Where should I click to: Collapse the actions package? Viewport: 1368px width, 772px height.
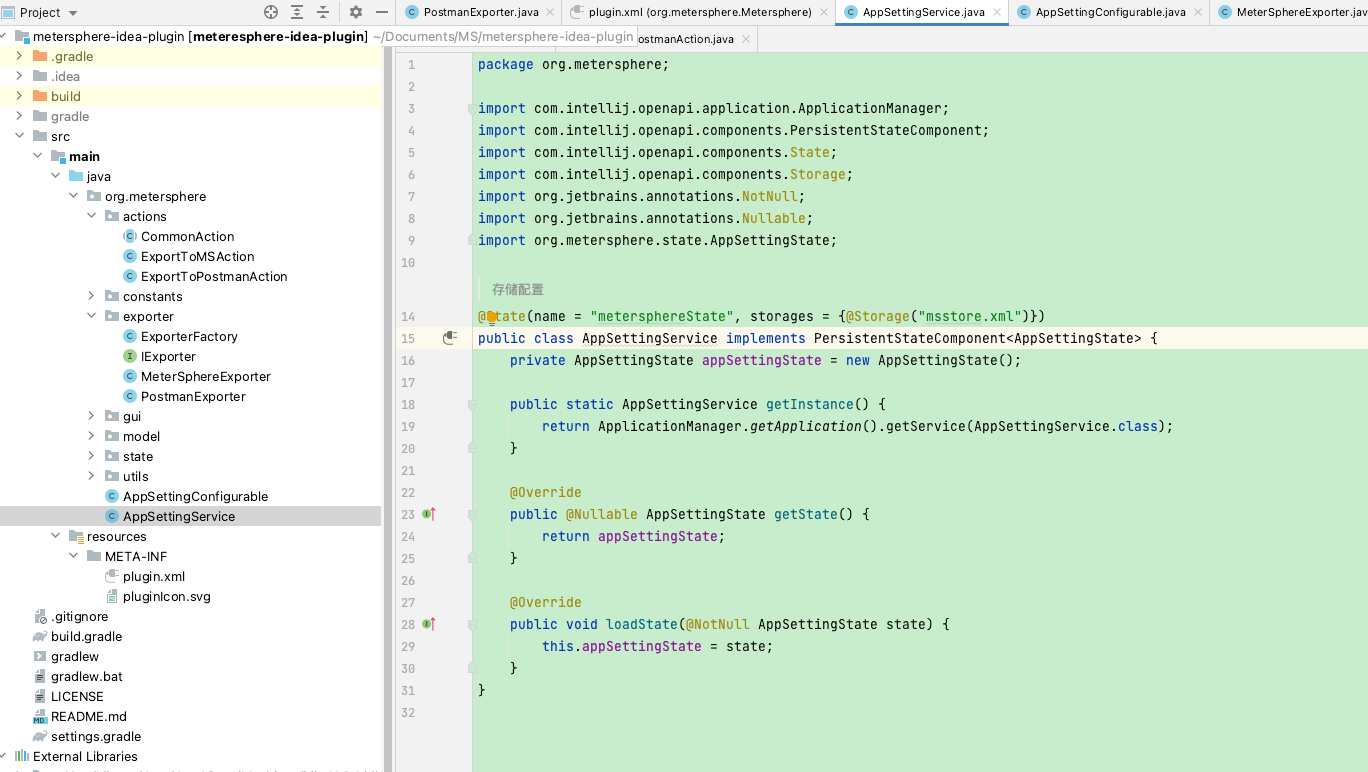pos(91,216)
